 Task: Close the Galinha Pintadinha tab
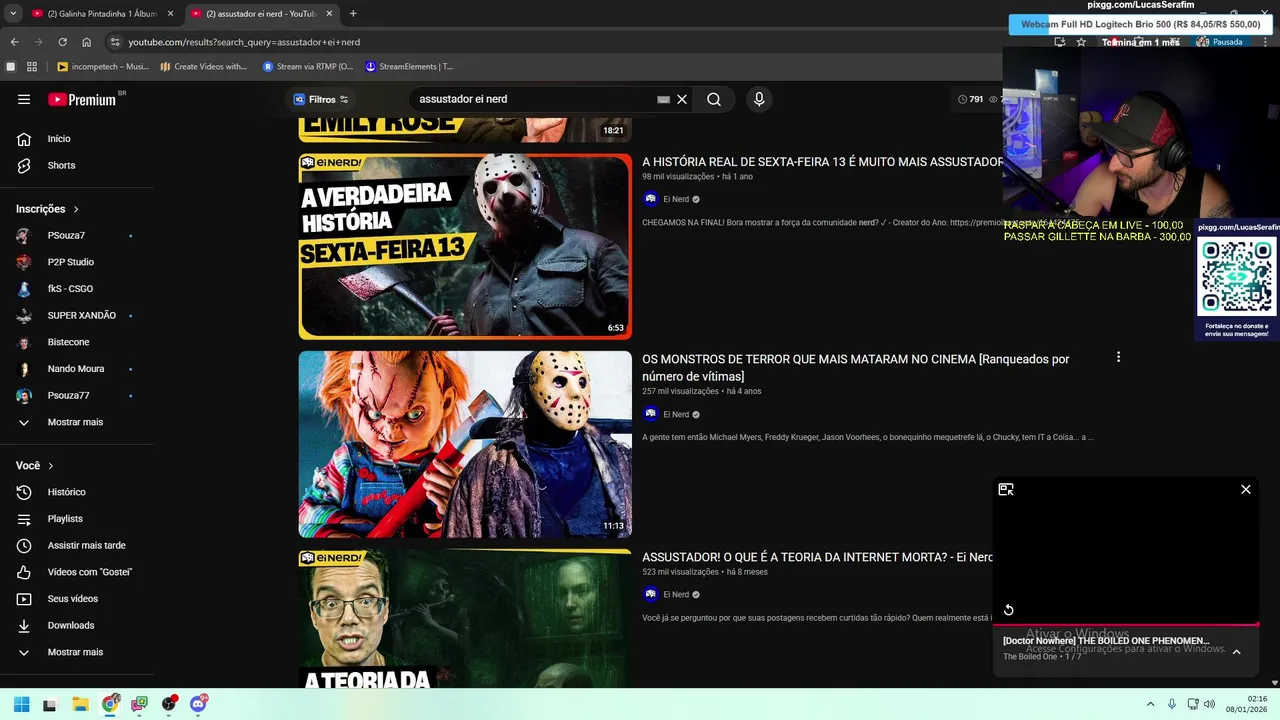pos(170,14)
